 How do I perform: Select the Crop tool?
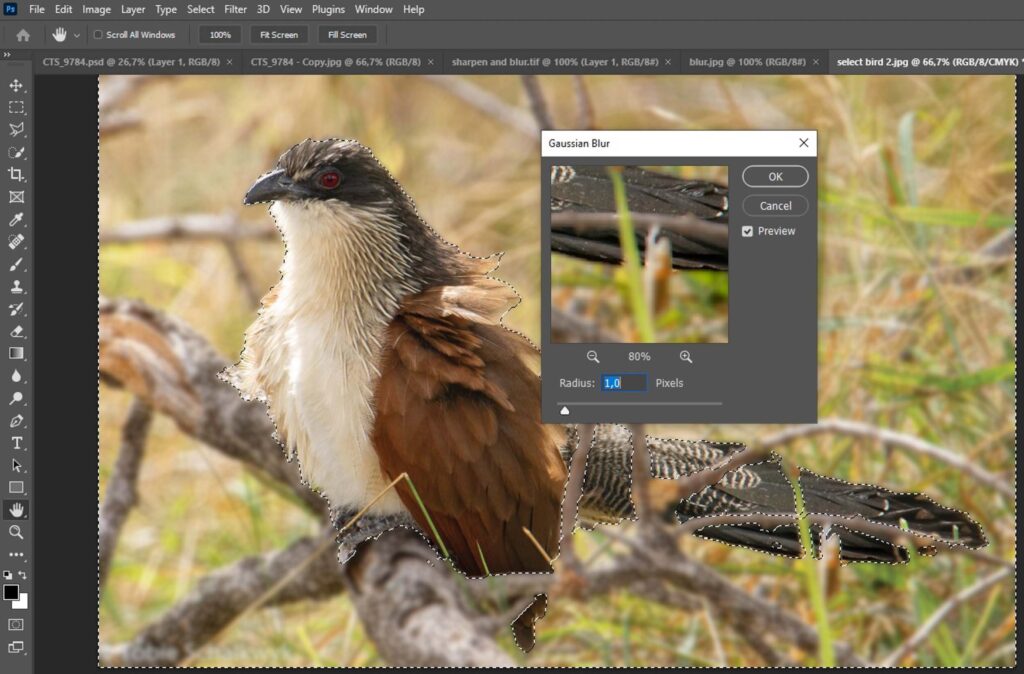tap(16, 175)
